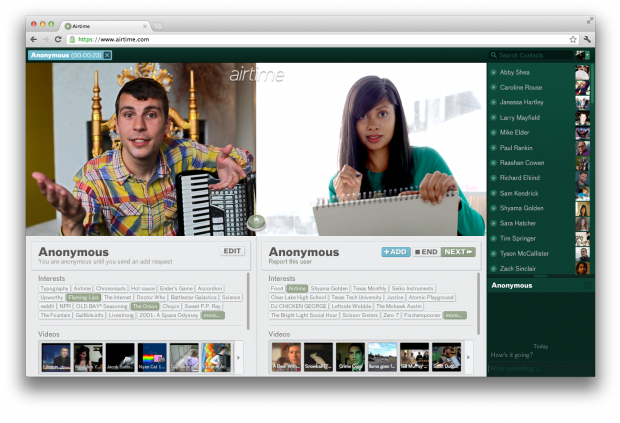Click the round star applause button
The width and height of the screenshot is (620, 423).
[x=256, y=222]
